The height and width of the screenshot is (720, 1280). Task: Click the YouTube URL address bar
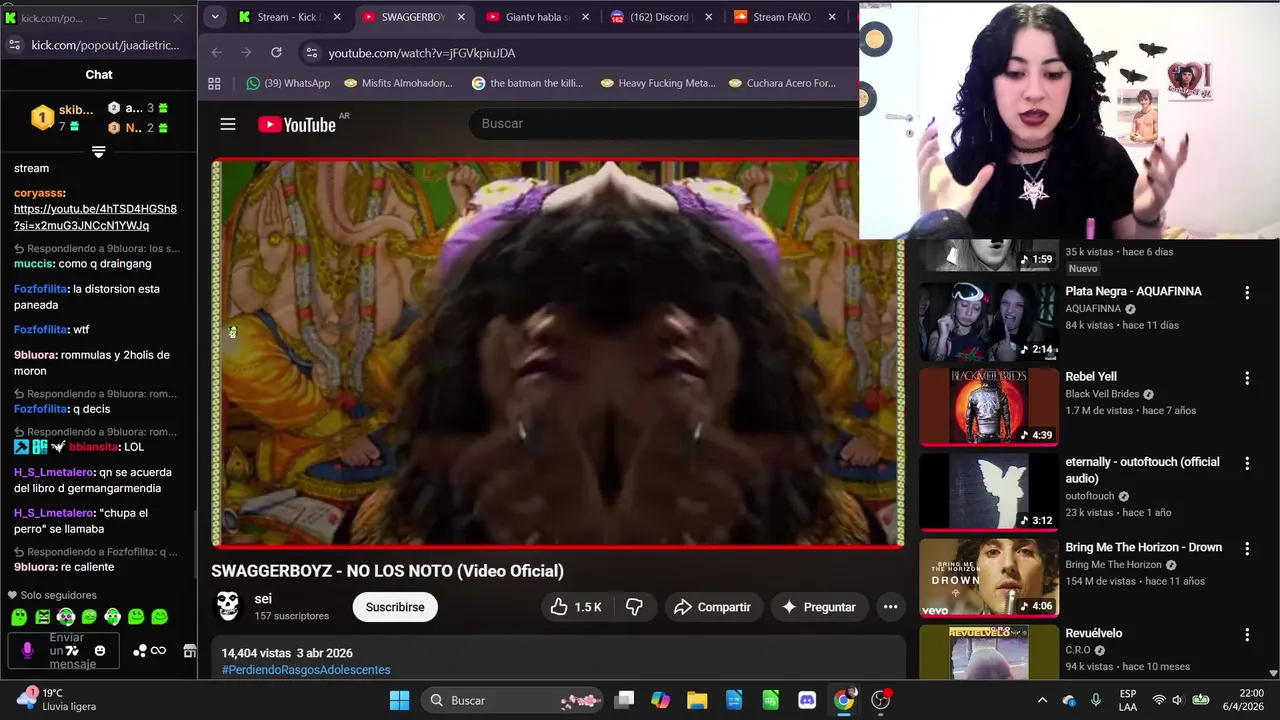580,53
